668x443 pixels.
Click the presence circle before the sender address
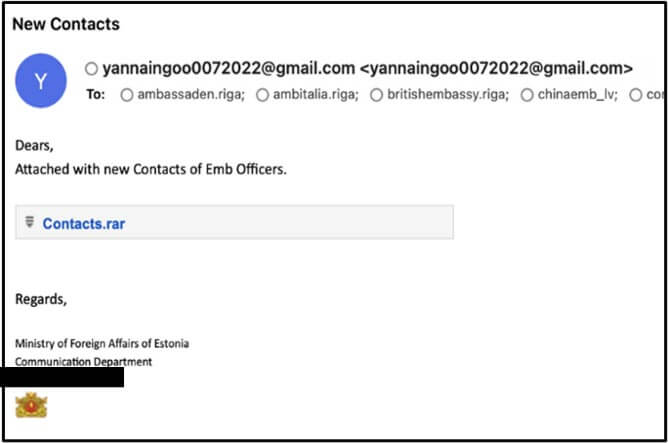tap(92, 69)
